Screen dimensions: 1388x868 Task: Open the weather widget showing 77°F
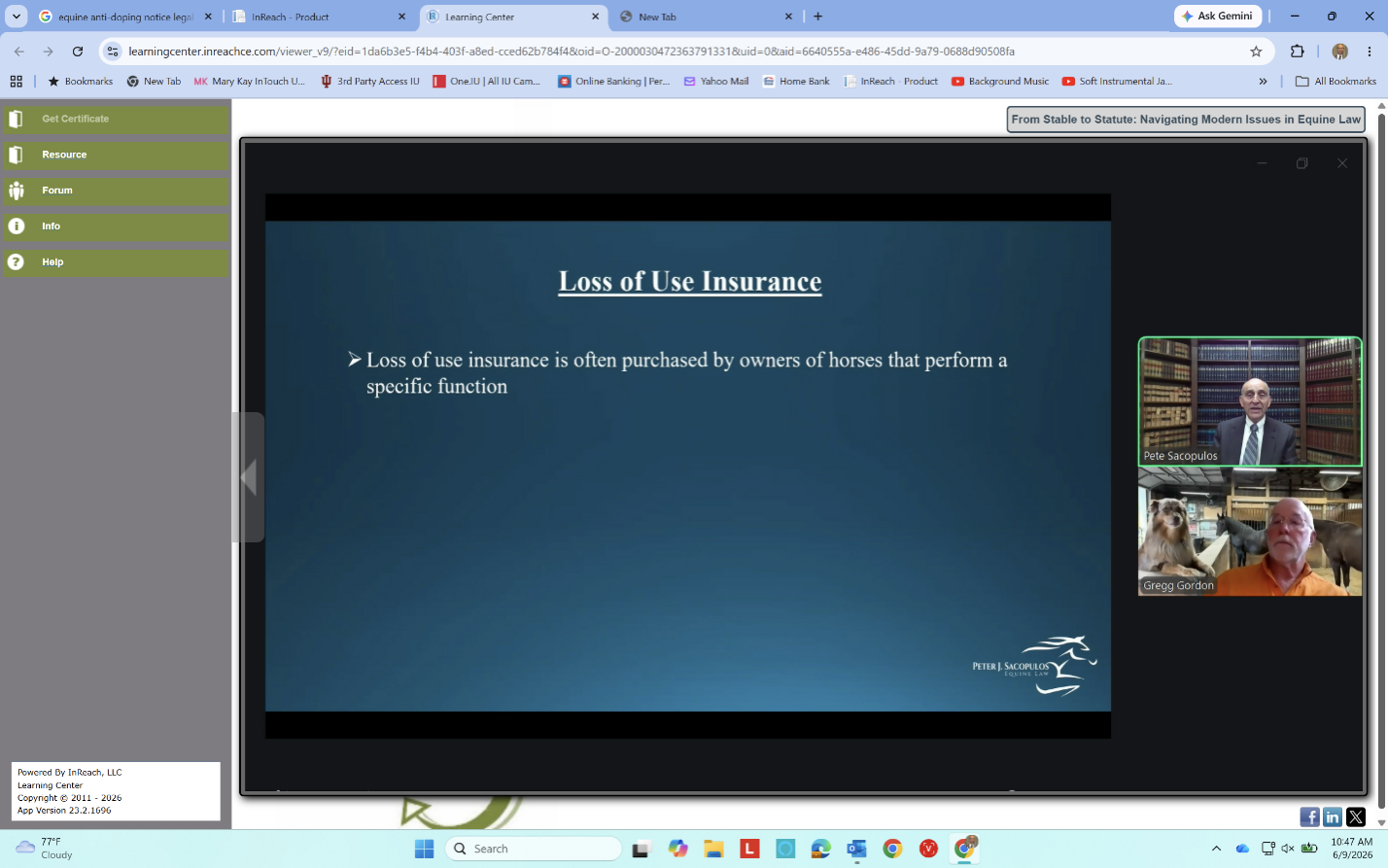coord(45,849)
